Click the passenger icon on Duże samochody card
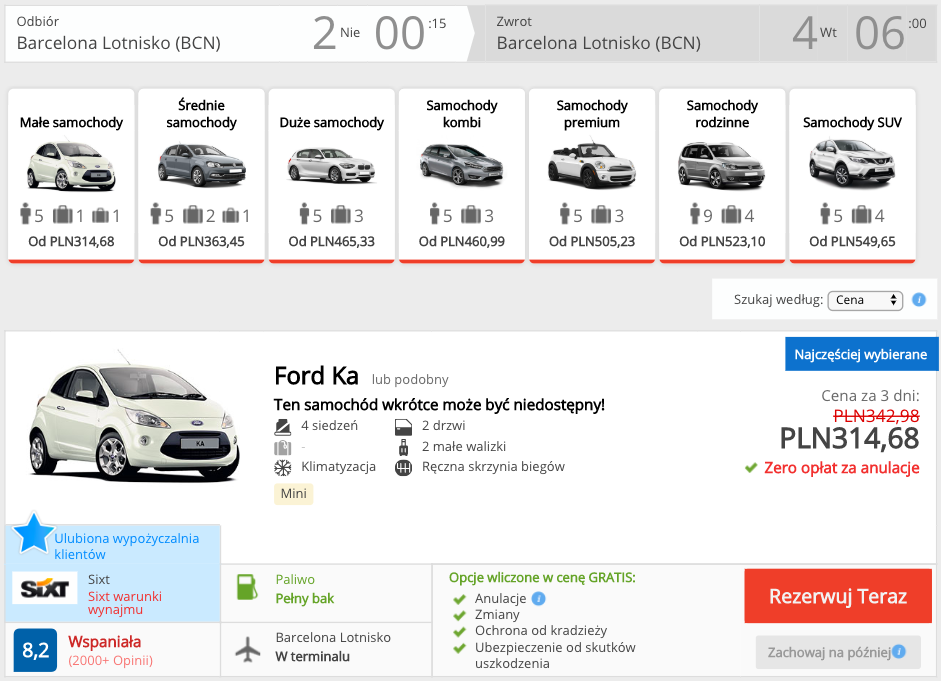Image resolution: width=941 pixels, height=681 pixels. pyautogui.click(x=304, y=213)
